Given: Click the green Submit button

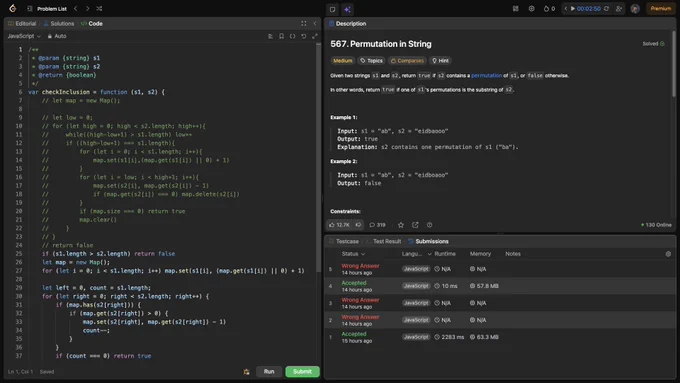Looking at the screenshot, I should pyautogui.click(x=302, y=371).
